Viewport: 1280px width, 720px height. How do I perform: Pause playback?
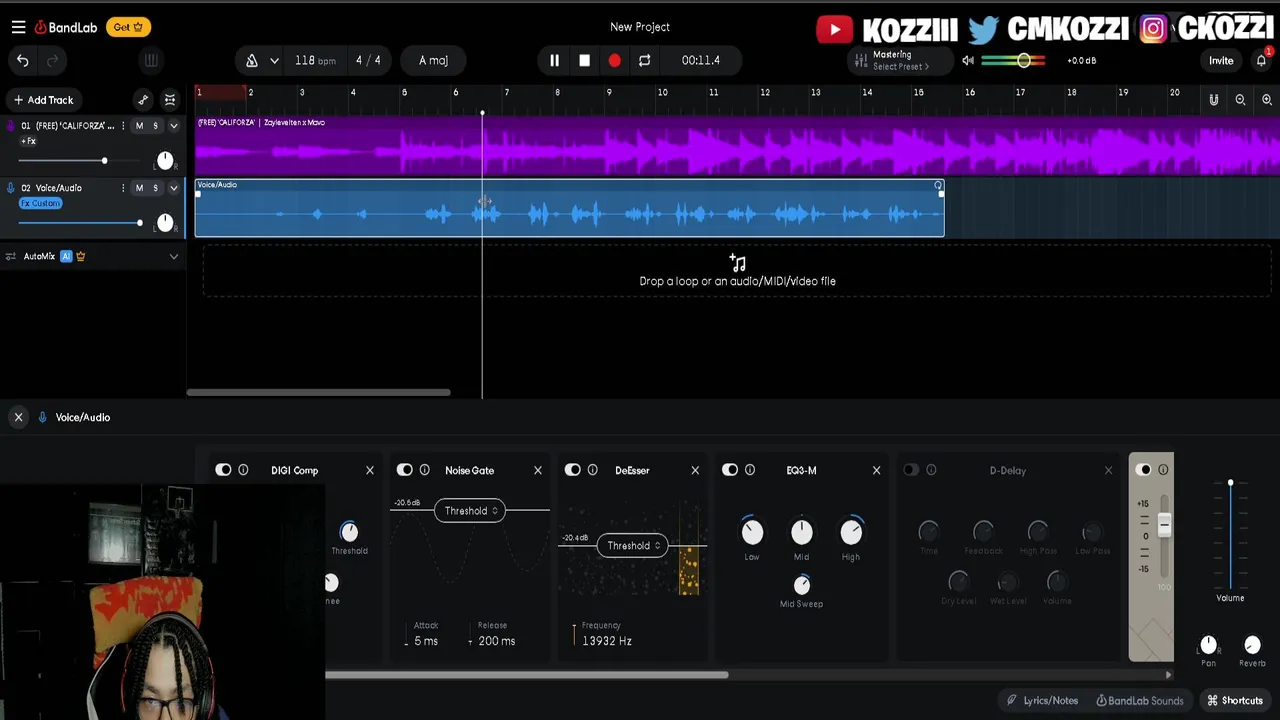[x=554, y=61]
